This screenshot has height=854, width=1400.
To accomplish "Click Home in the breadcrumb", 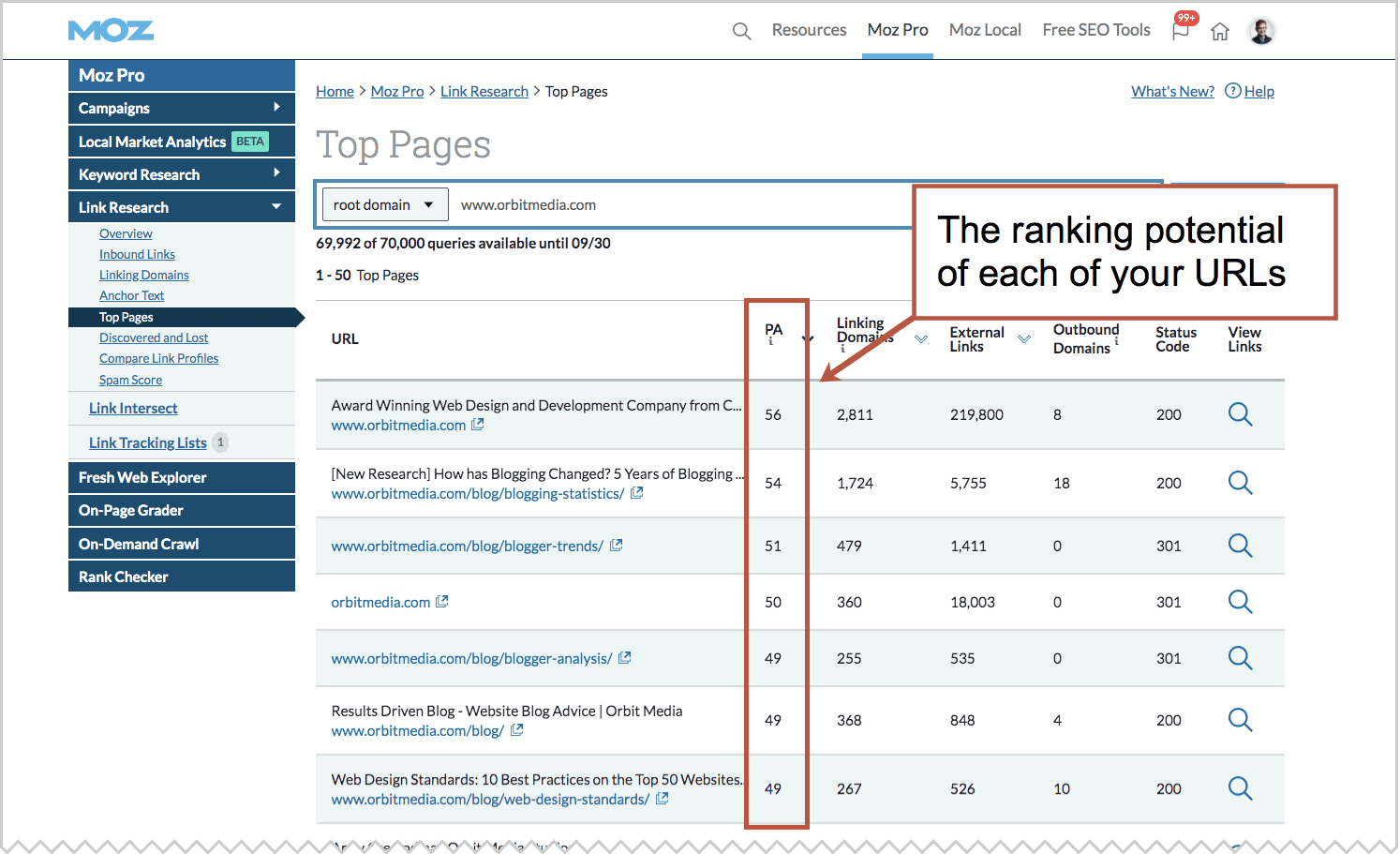I will [335, 91].
